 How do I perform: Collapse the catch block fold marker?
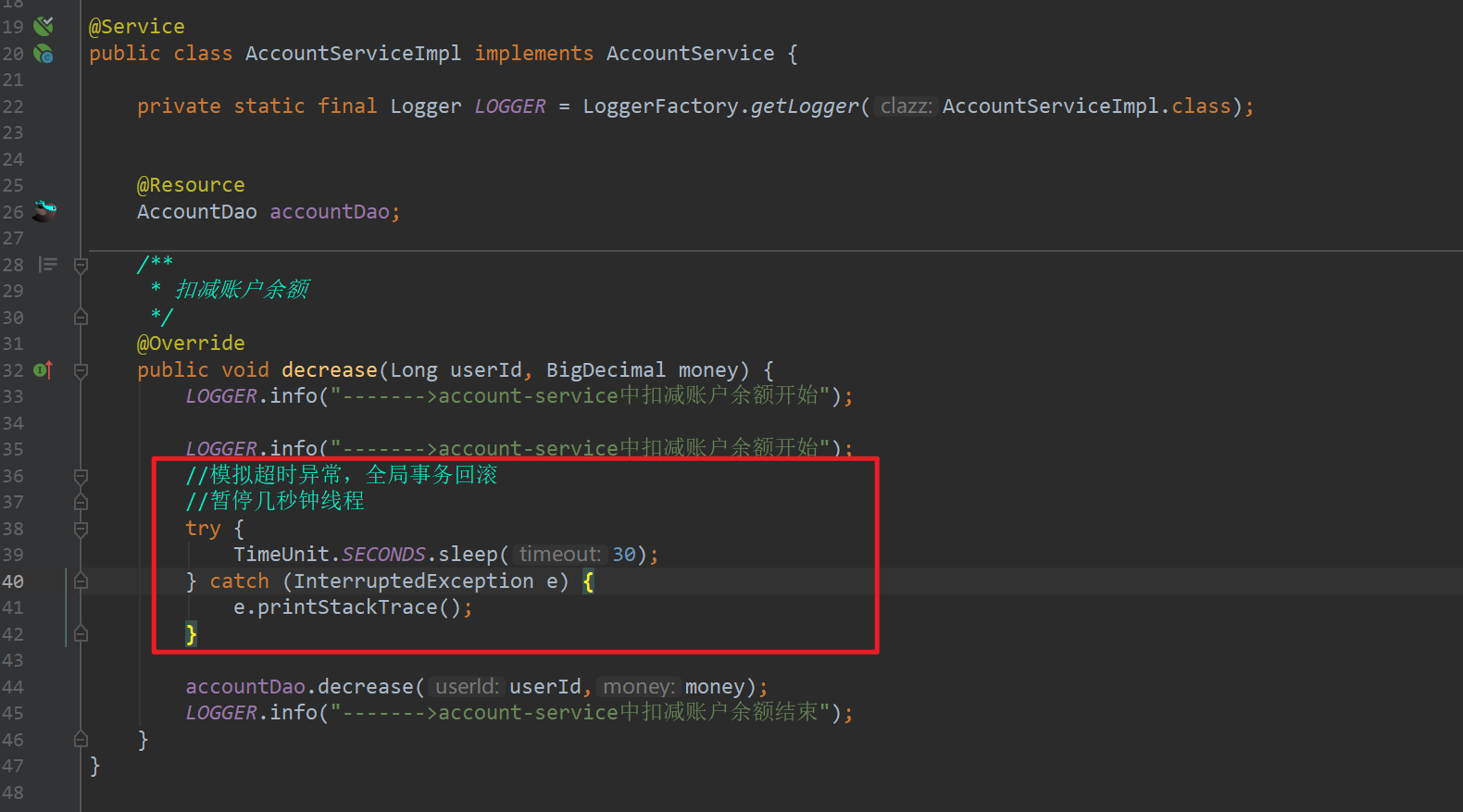[x=81, y=581]
